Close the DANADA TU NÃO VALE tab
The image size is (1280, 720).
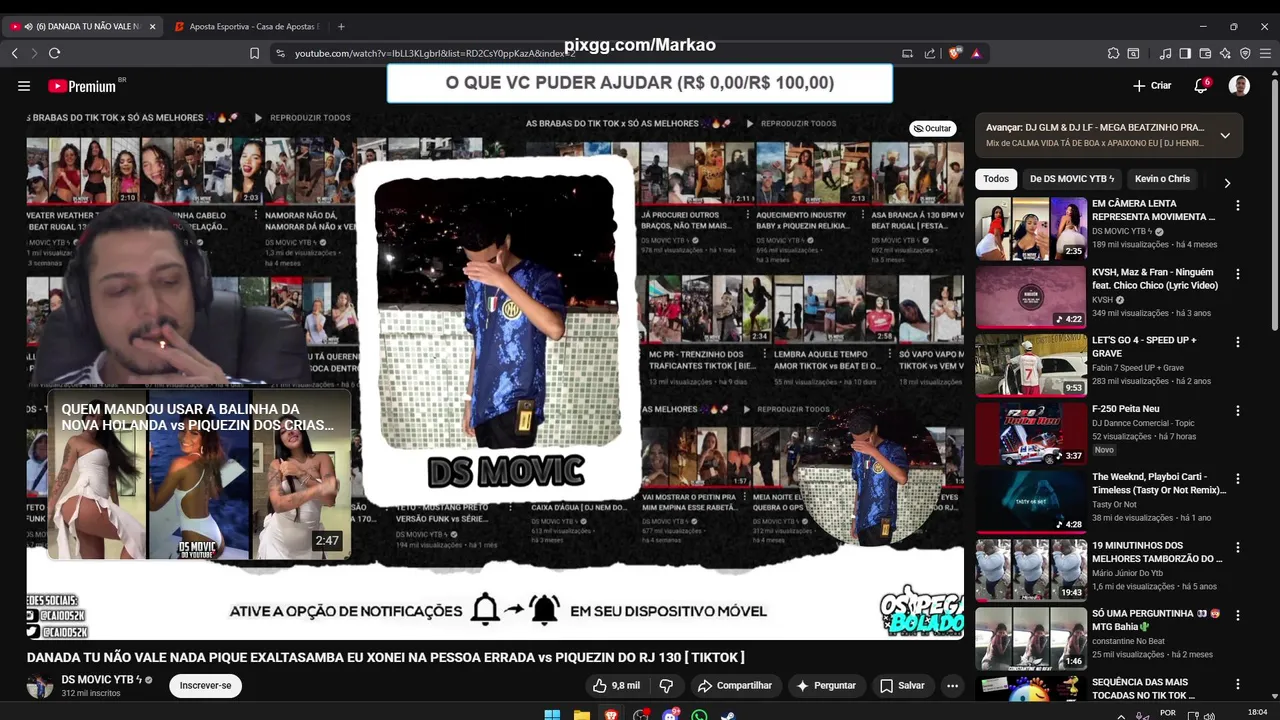pos(152,26)
